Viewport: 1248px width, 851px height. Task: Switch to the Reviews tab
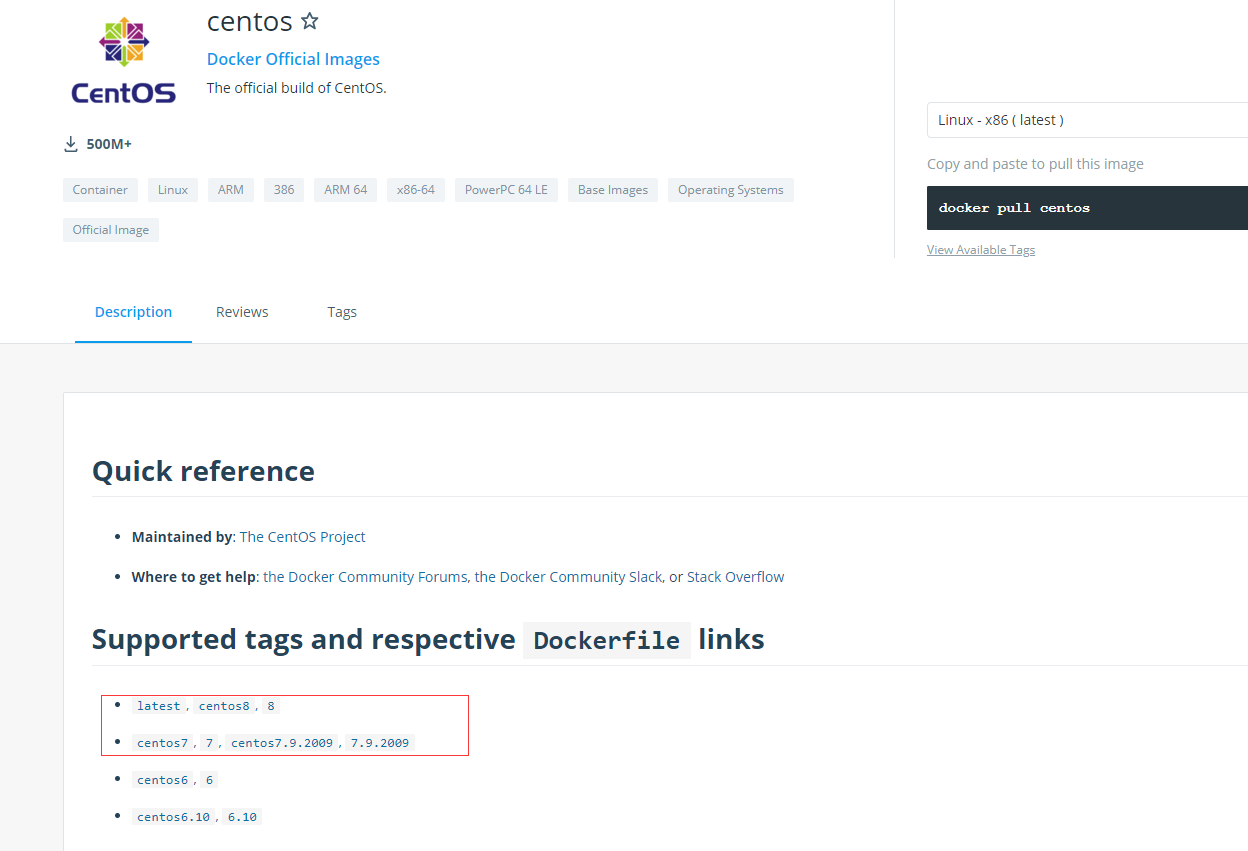(x=242, y=312)
